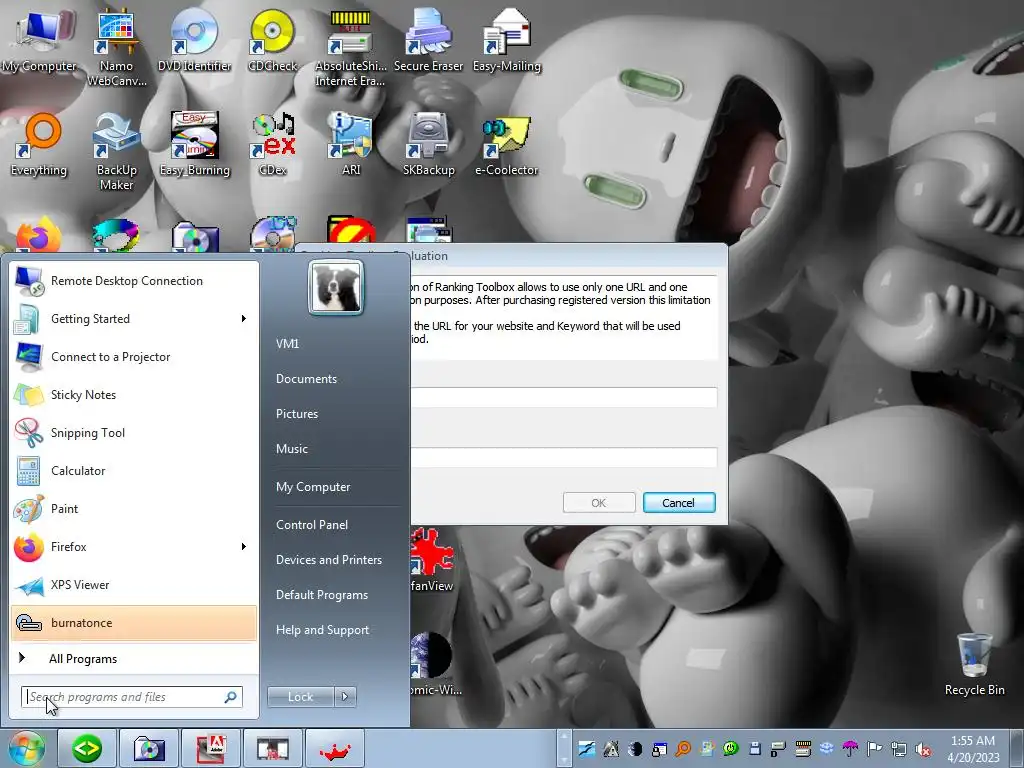This screenshot has width=1024, height=768.
Task: Open the shutdown options arrow next to Lock
Action: 345,697
